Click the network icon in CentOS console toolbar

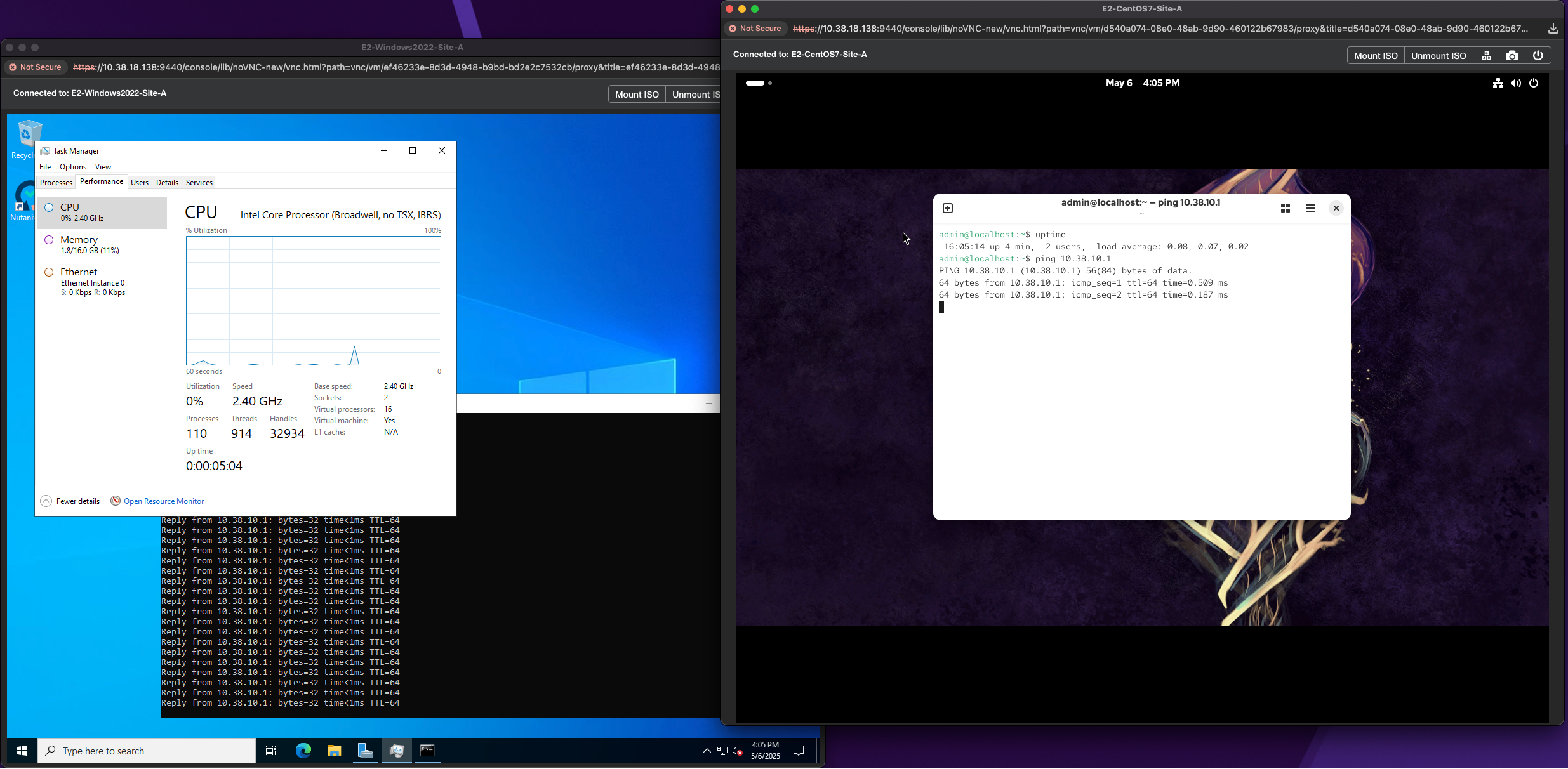[x=1486, y=56]
